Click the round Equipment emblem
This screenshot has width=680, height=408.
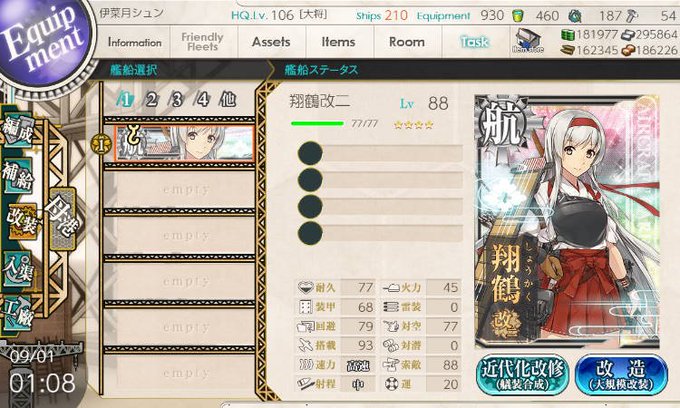pos(43,41)
